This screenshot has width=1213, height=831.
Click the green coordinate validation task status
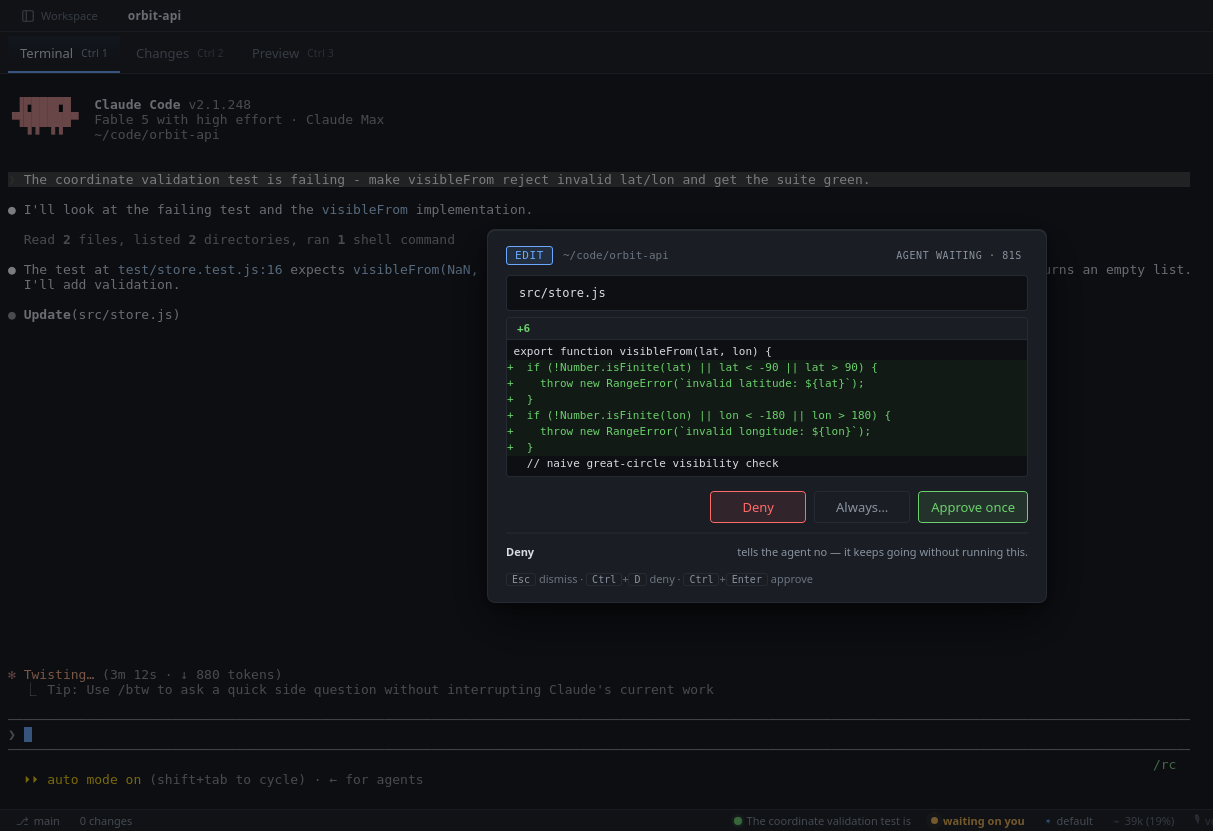pyautogui.click(x=822, y=821)
